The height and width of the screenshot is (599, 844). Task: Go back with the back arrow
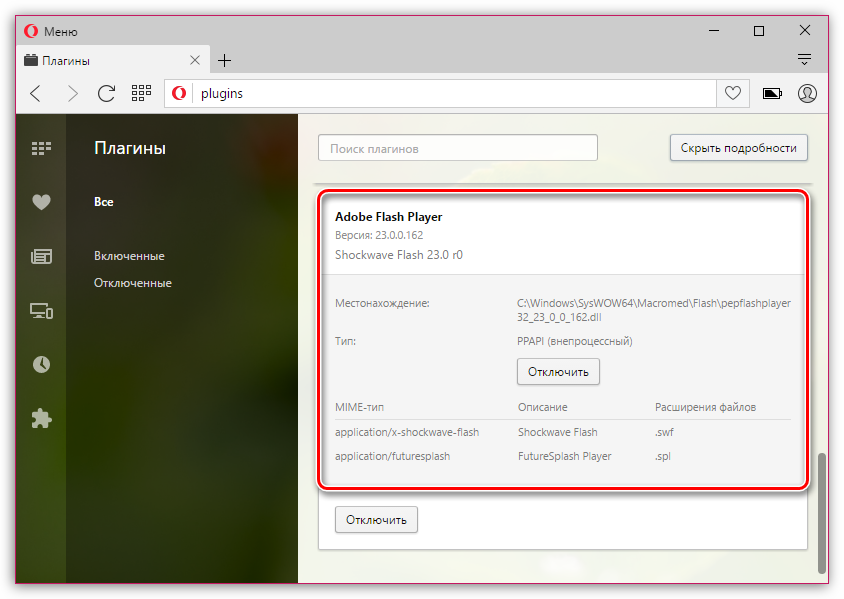(36, 94)
